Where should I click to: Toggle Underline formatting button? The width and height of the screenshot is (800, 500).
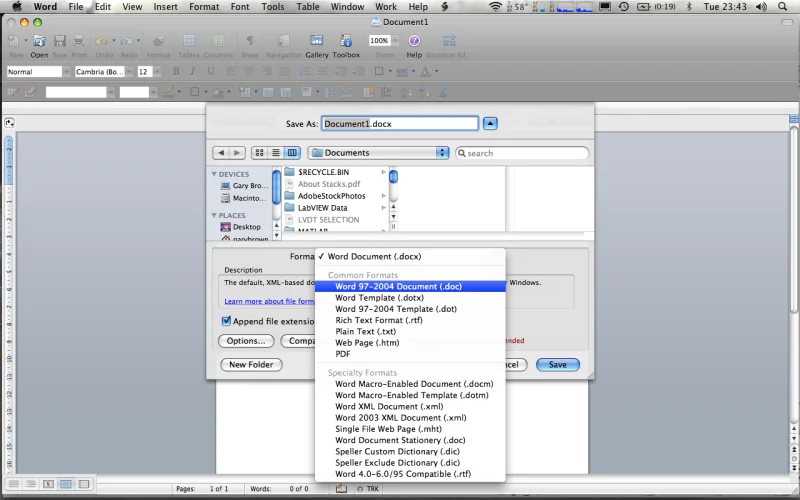[x=210, y=71]
